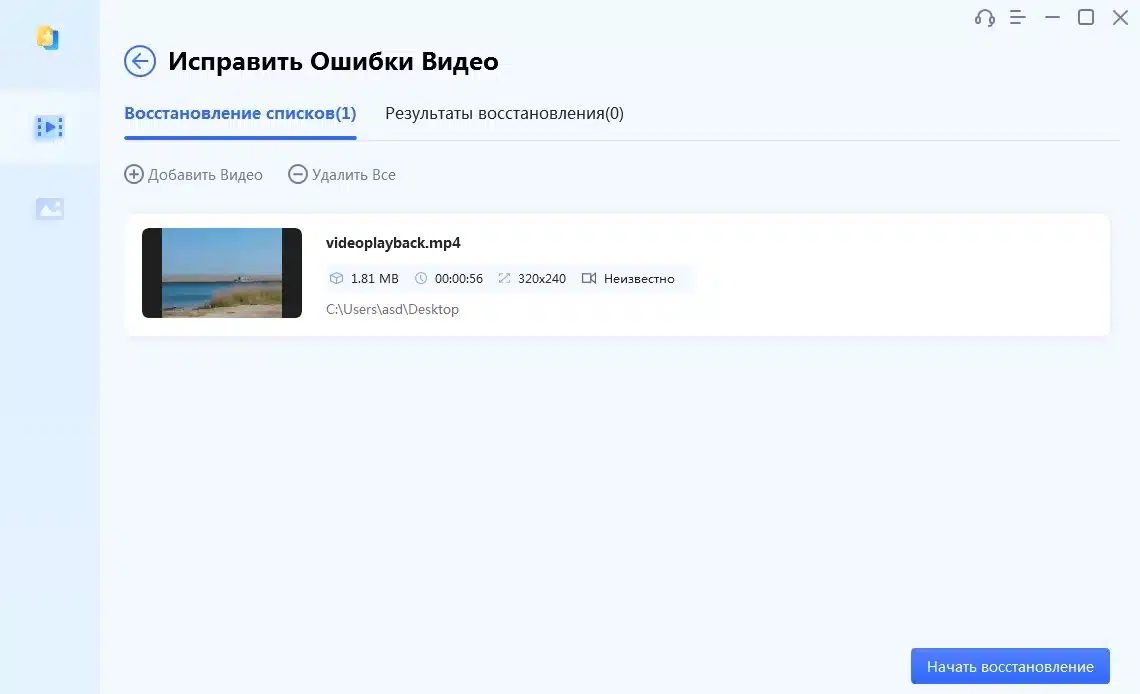Click the app logo icon in sidebar
Image resolution: width=1140 pixels, height=694 pixels.
pyautogui.click(x=48, y=38)
